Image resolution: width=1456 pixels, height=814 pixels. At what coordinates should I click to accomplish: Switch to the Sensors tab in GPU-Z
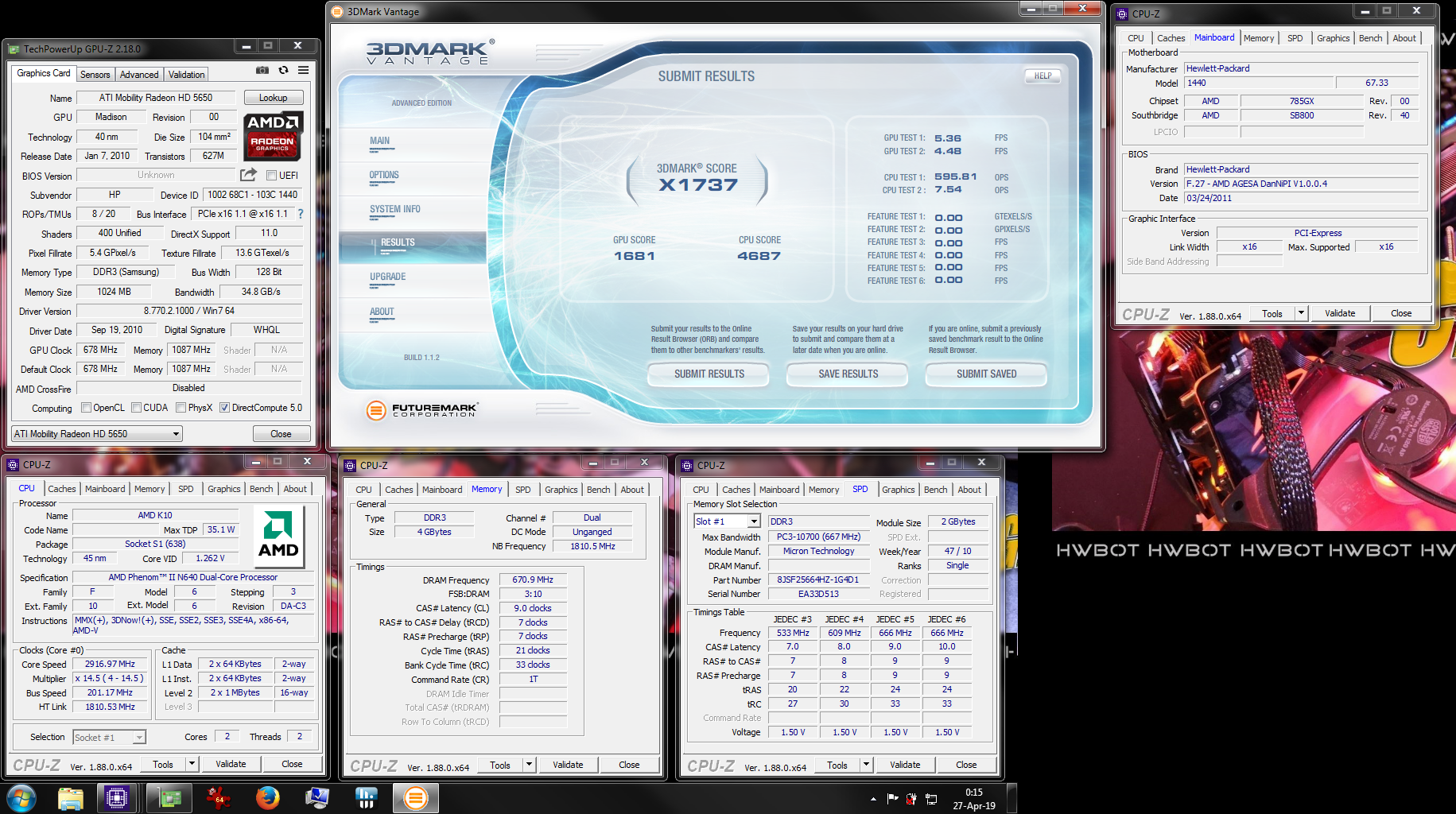pos(95,75)
